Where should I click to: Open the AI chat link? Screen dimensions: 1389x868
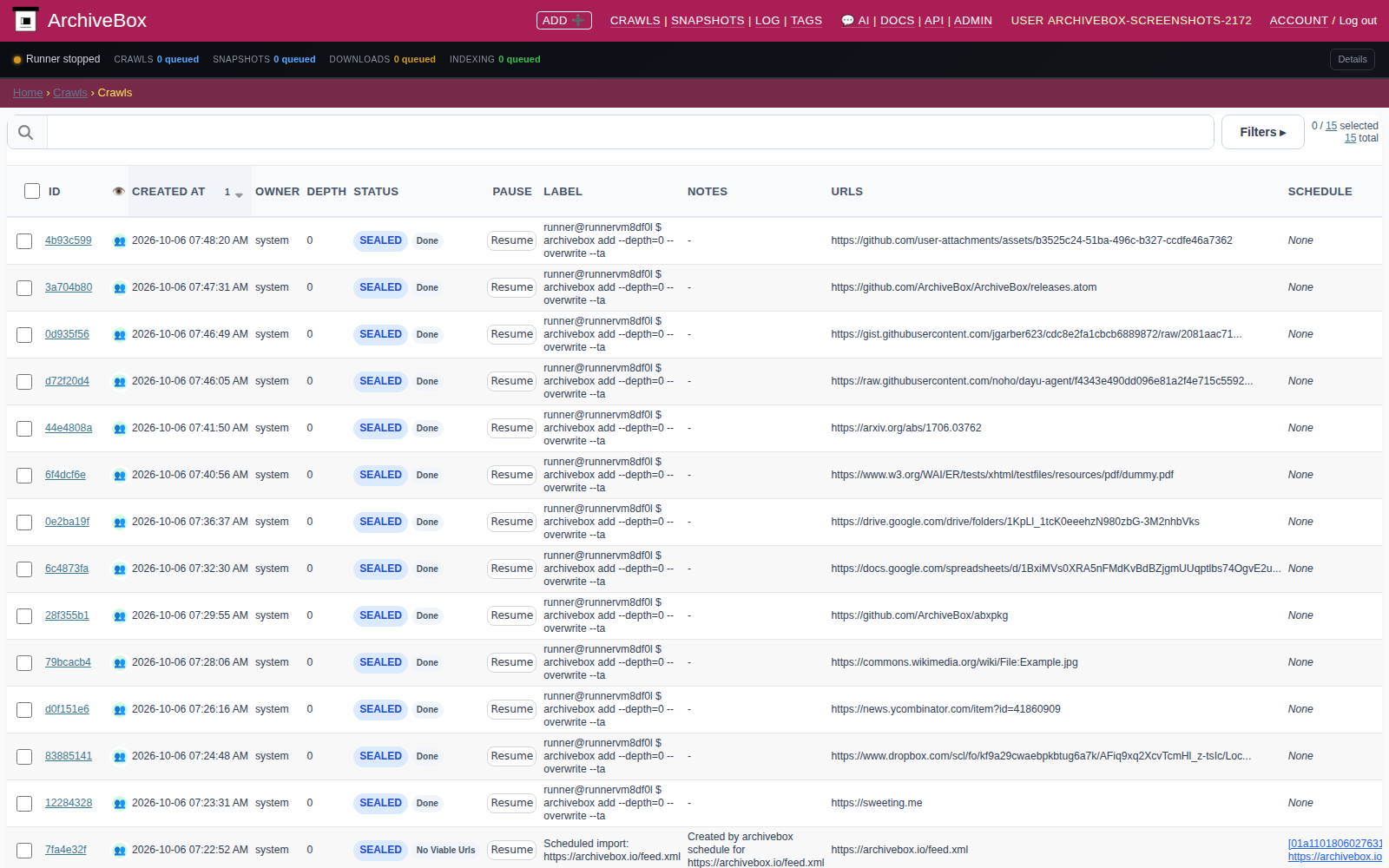tap(855, 20)
